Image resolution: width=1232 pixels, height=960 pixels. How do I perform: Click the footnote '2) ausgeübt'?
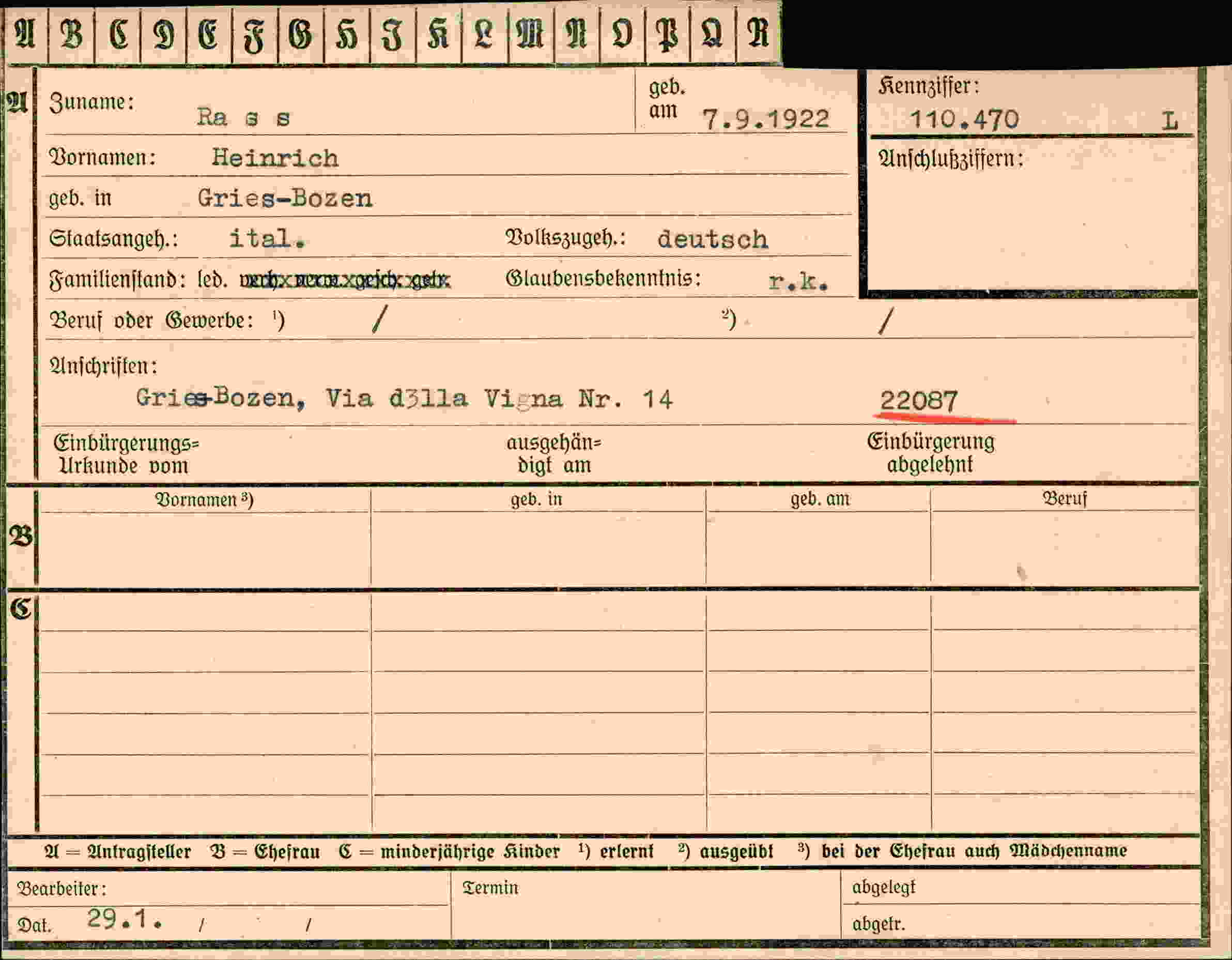click(726, 850)
